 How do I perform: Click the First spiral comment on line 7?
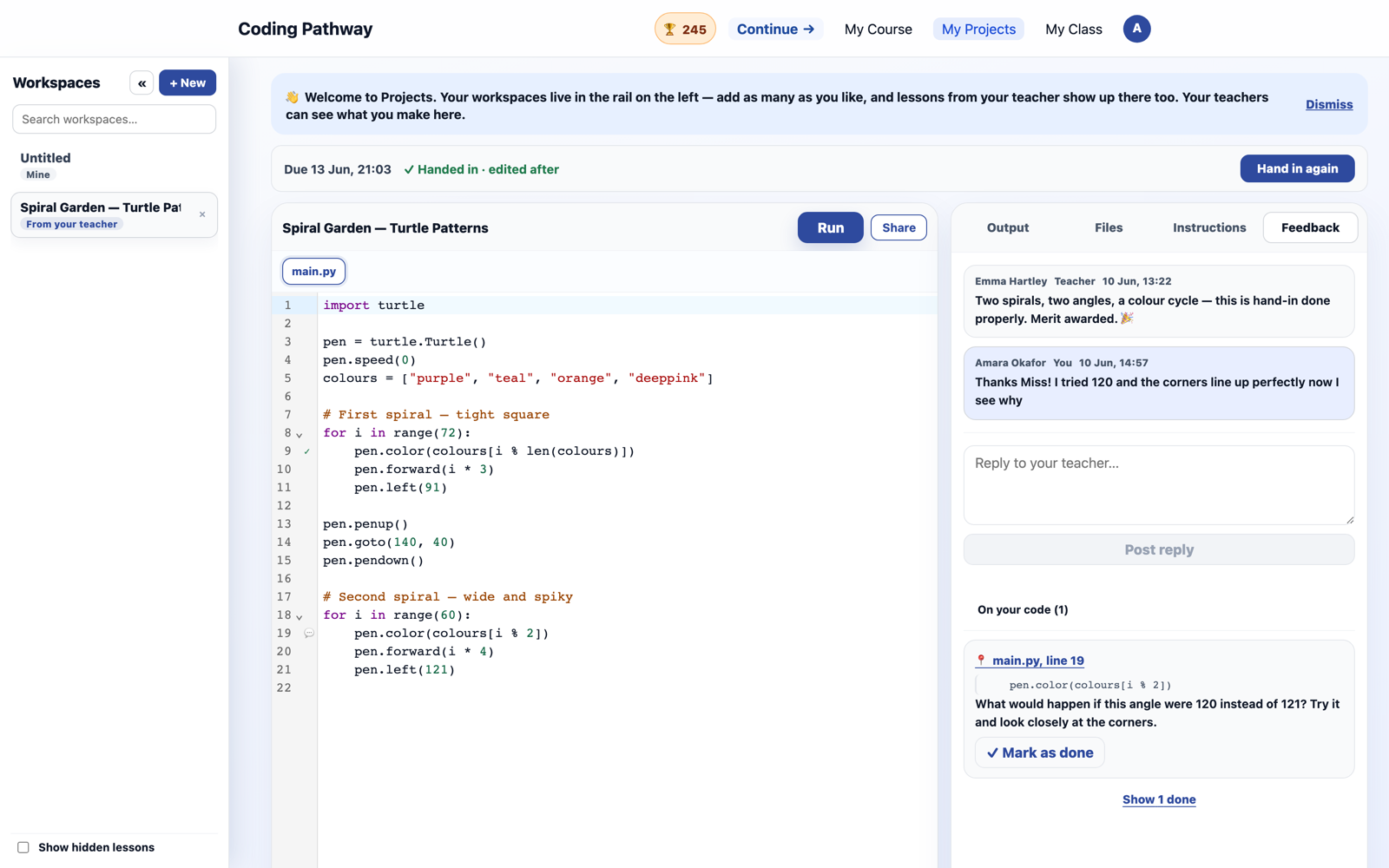[x=436, y=415]
